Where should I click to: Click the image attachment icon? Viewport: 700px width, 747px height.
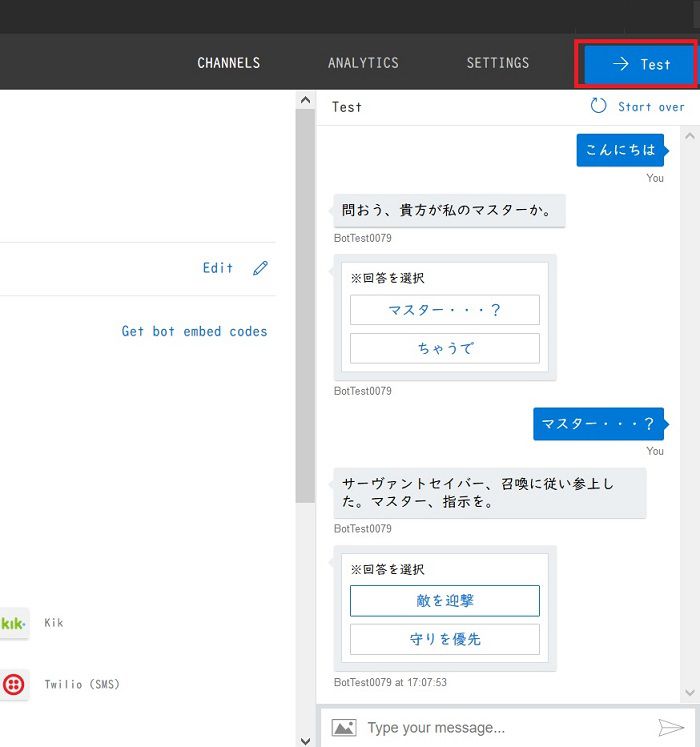point(343,728)
